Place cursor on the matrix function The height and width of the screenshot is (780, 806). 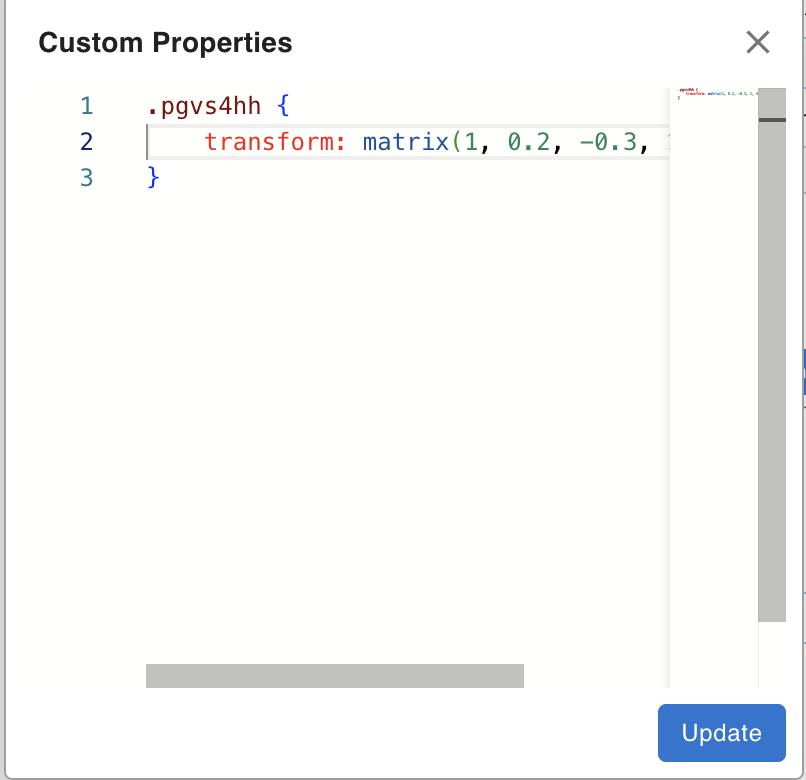click(x=405, y=142)
